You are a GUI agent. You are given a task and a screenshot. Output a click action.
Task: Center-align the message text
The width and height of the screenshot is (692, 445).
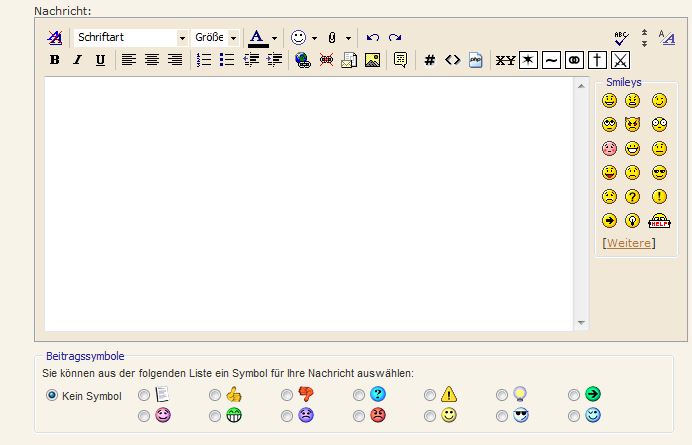point(152,60)
